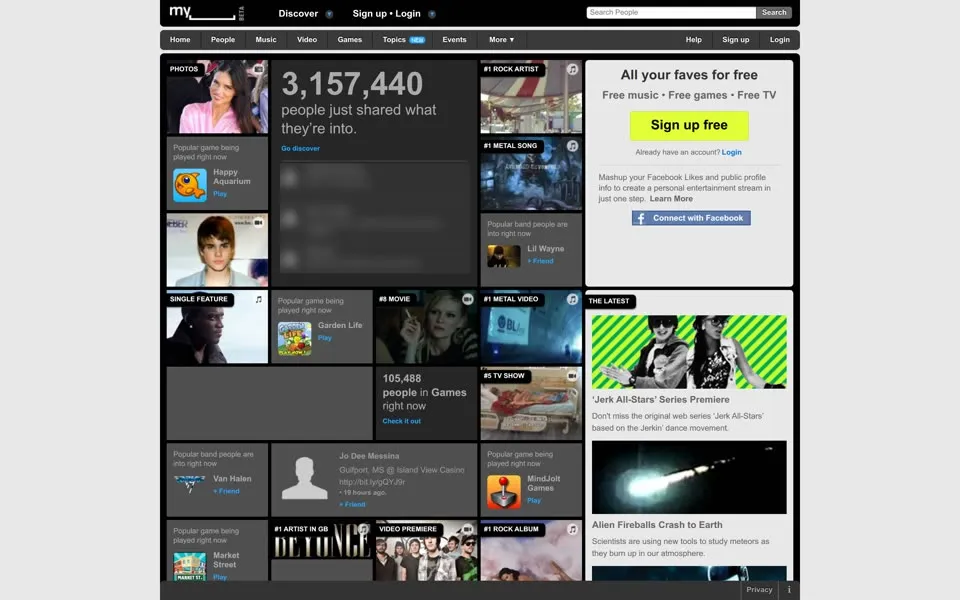Image resolution: width=960 pixels, height=600 pixels.
Task: Open 'Jerk All-Stars' Series Premiere headline
Action: (x=661, y=400)
